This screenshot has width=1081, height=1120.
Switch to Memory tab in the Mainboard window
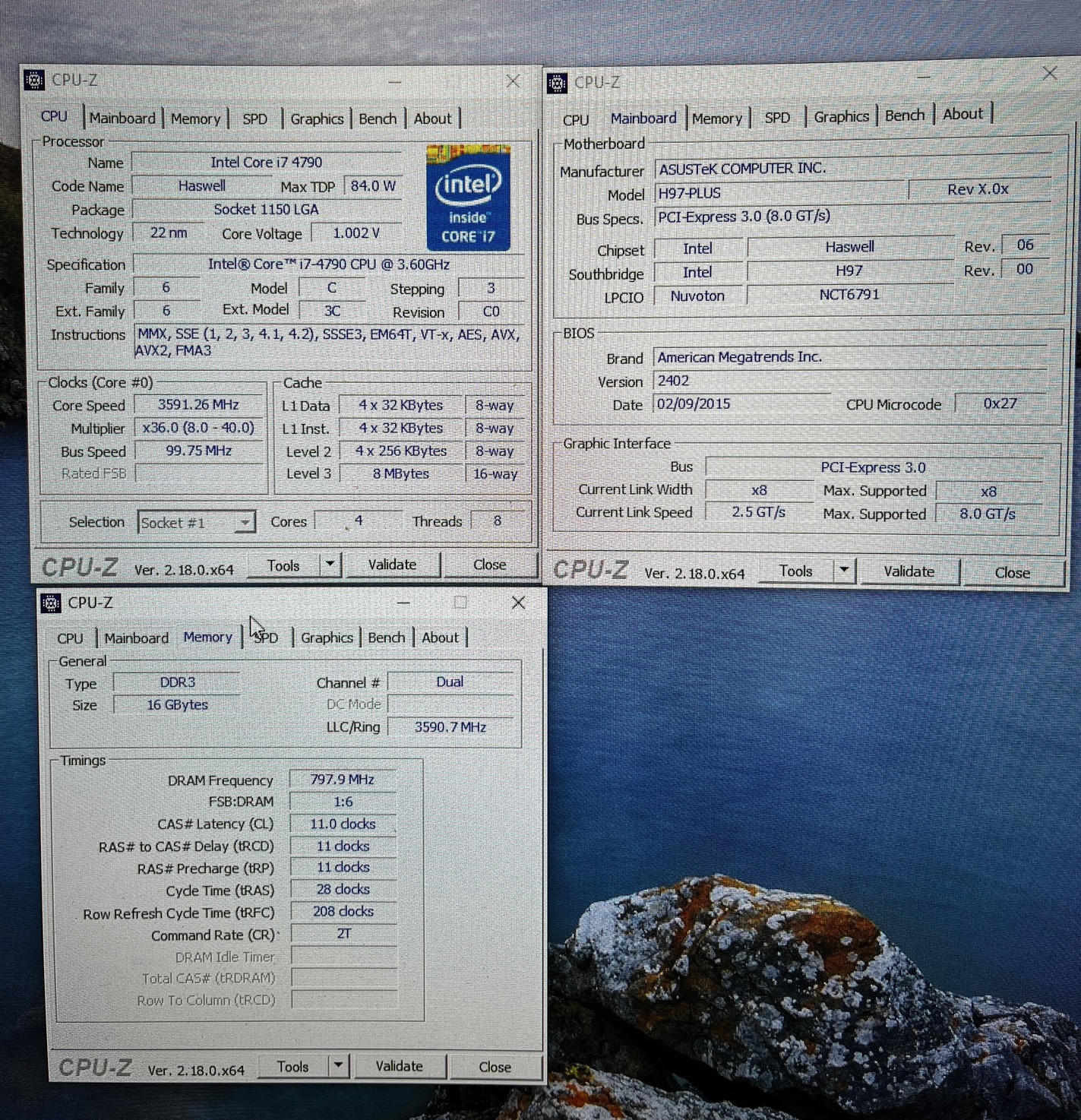716,119
